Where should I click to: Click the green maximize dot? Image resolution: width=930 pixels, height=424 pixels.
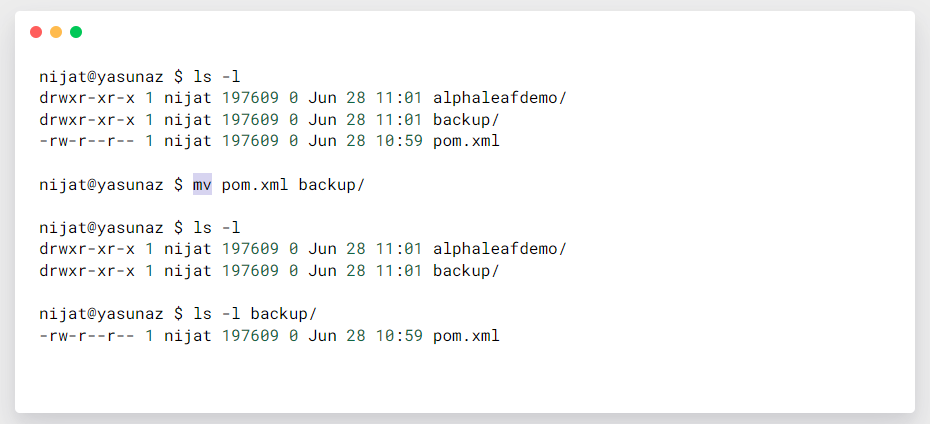76,32
